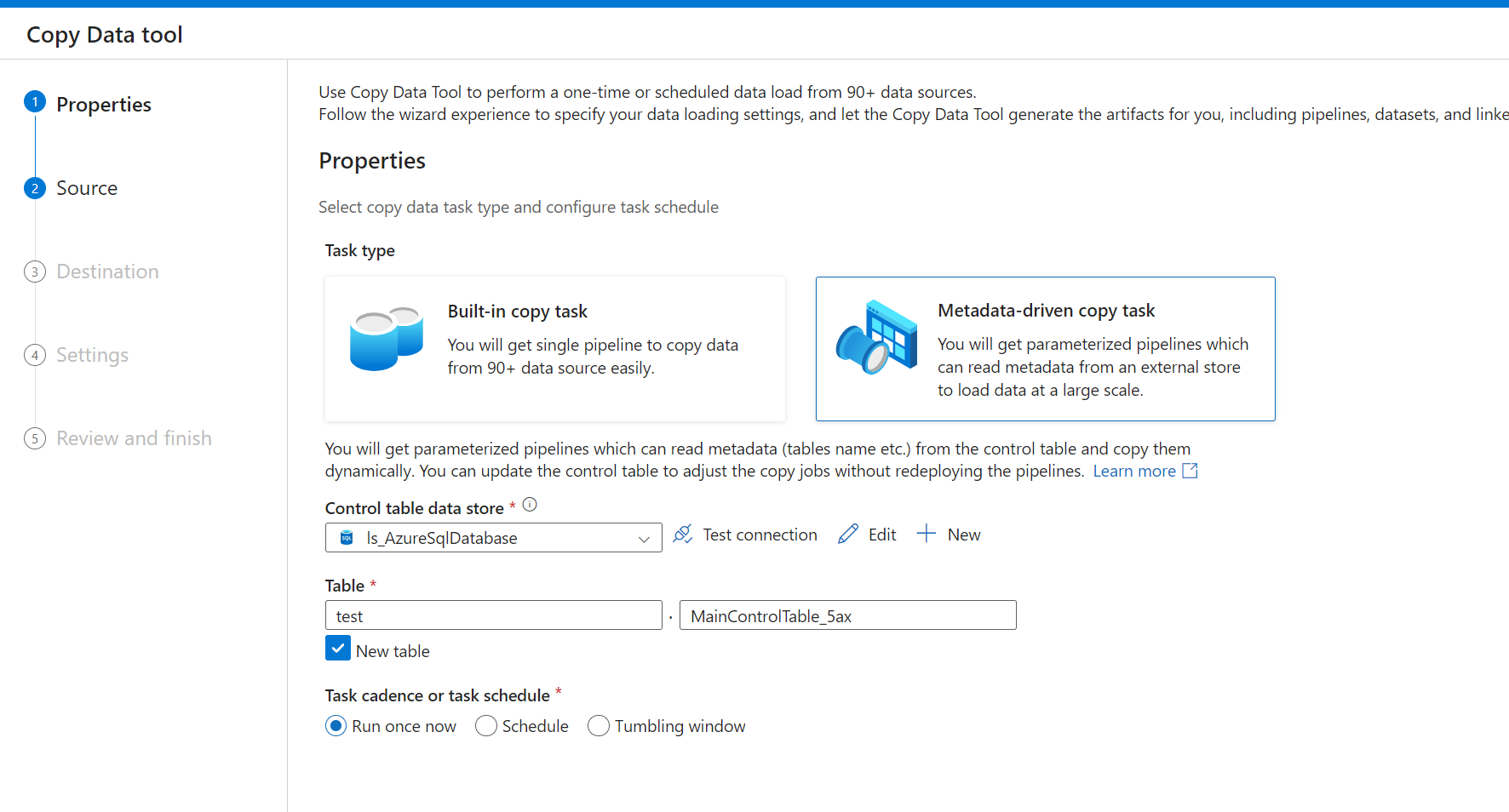1509x812 pixels.
Task: Click the info icon next to Control table data store
Action: [x=530, y=505]
